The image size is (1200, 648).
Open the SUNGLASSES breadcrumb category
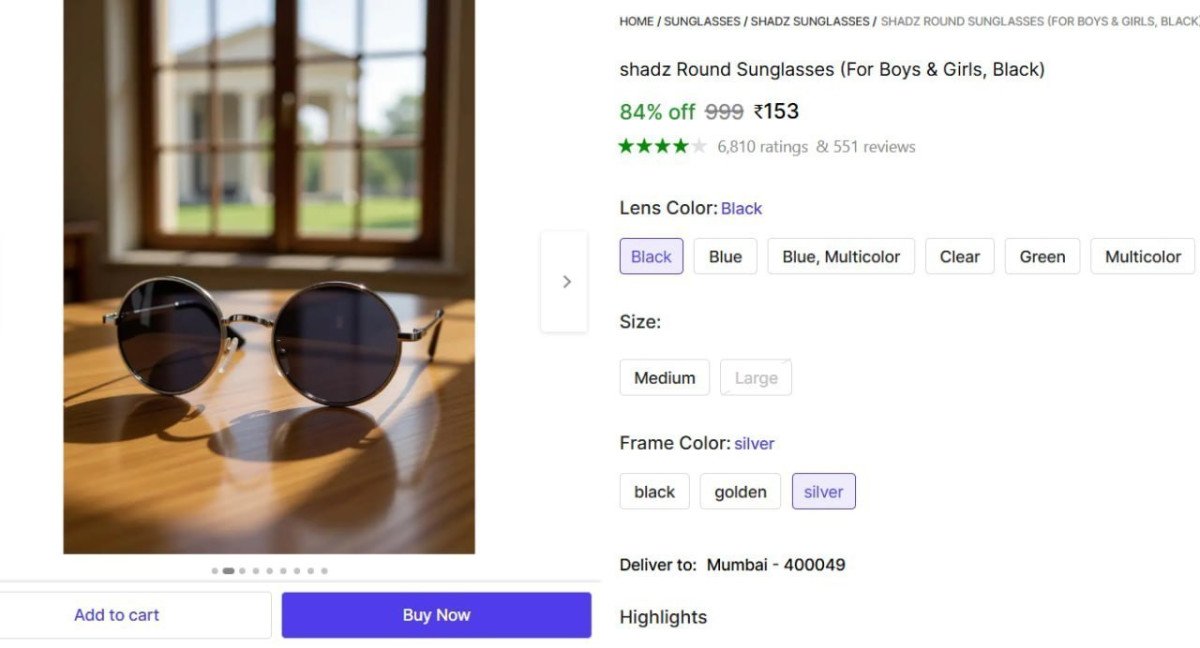[x=702, y=20]
